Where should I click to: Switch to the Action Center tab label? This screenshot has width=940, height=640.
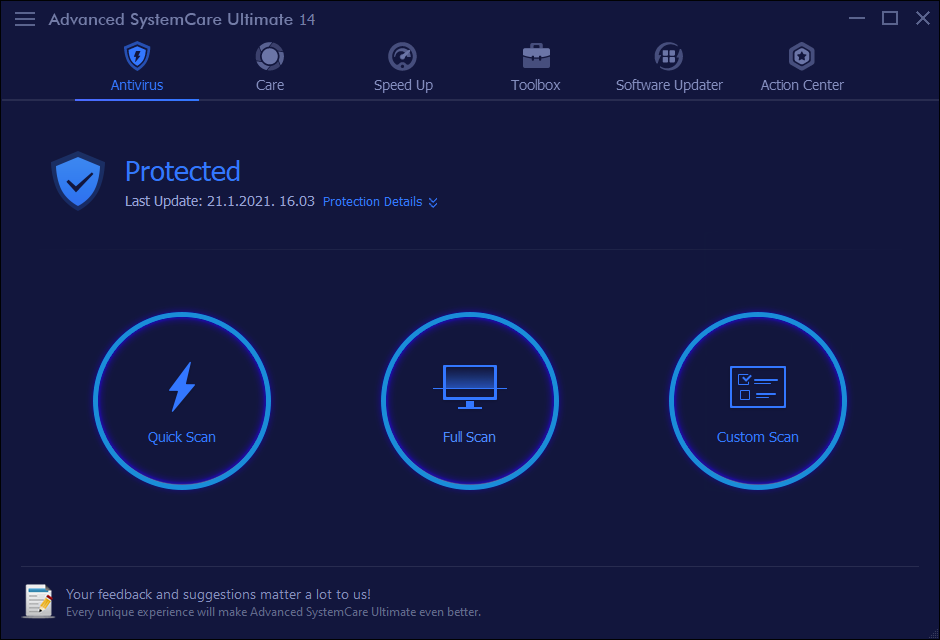802,85
